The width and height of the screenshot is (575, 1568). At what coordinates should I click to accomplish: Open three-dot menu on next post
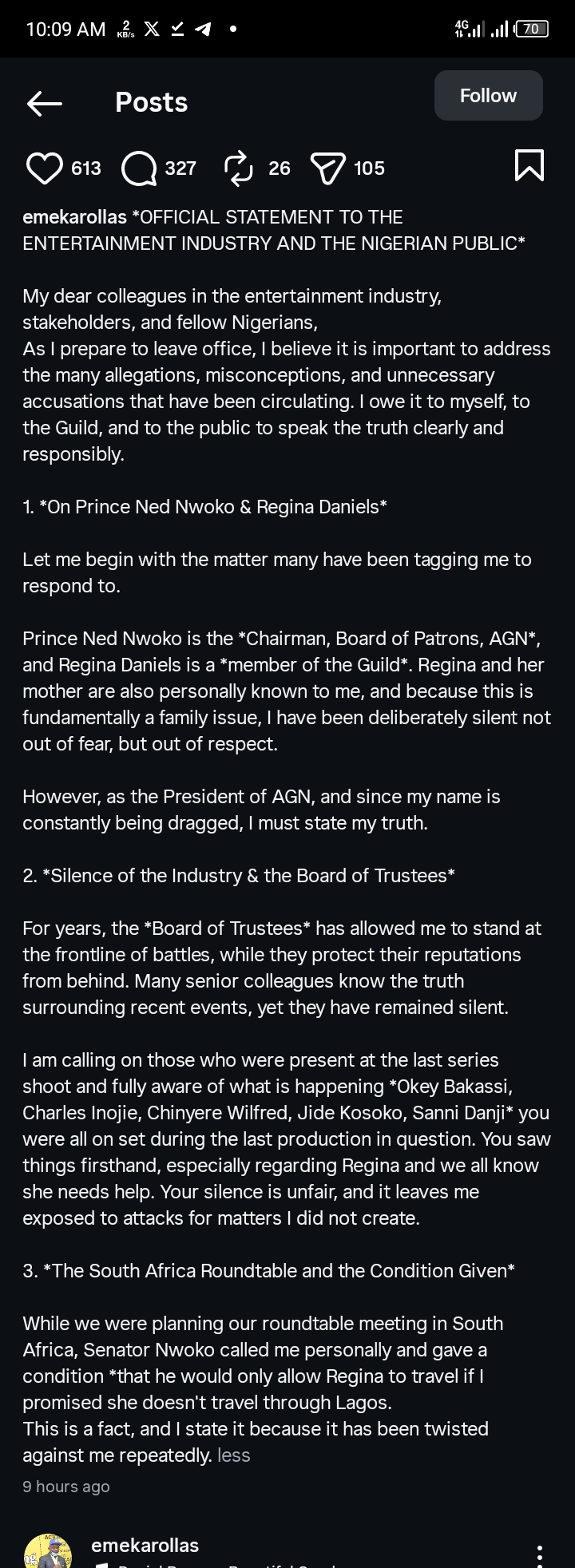click(540, 1554)
